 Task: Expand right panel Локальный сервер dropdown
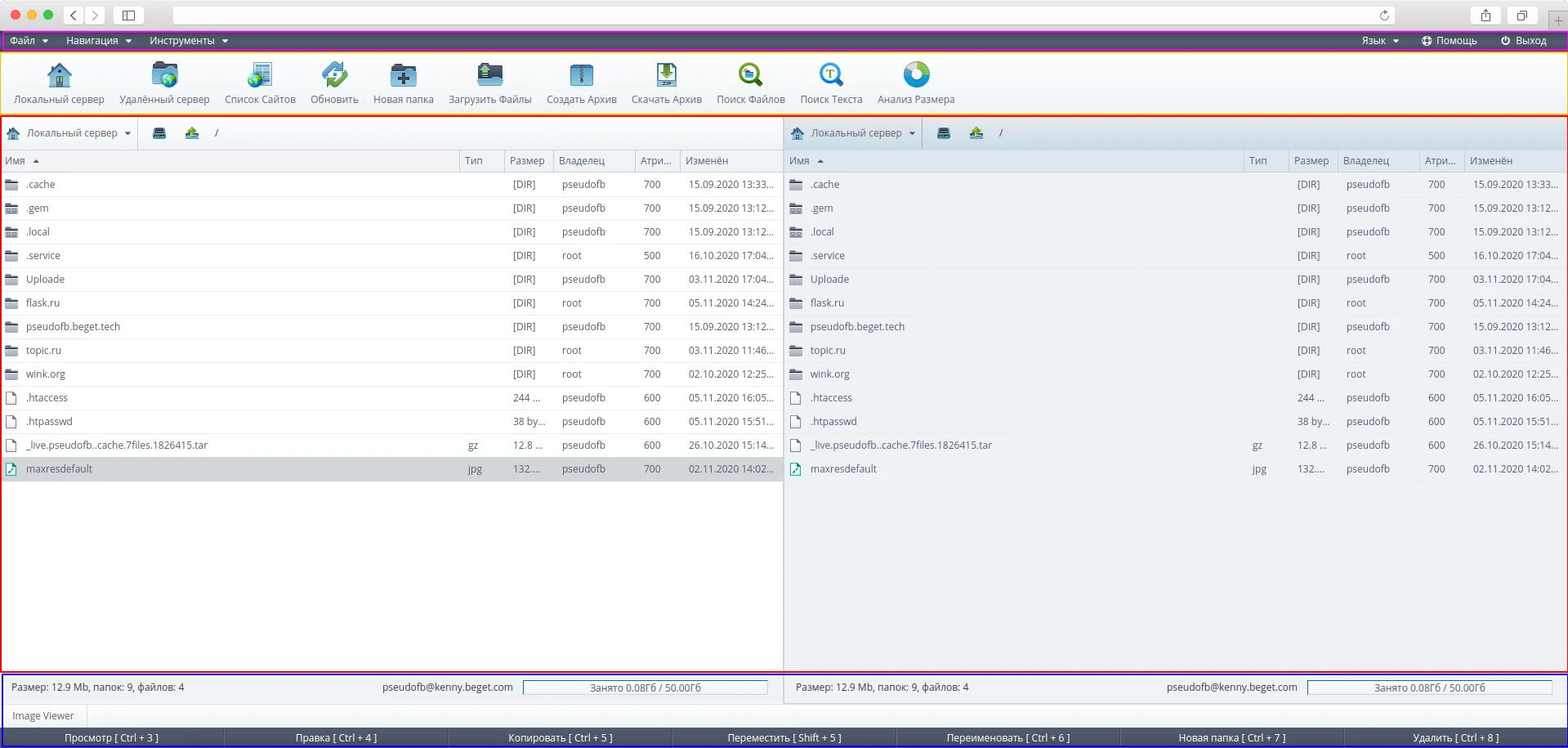click(855, 133)
